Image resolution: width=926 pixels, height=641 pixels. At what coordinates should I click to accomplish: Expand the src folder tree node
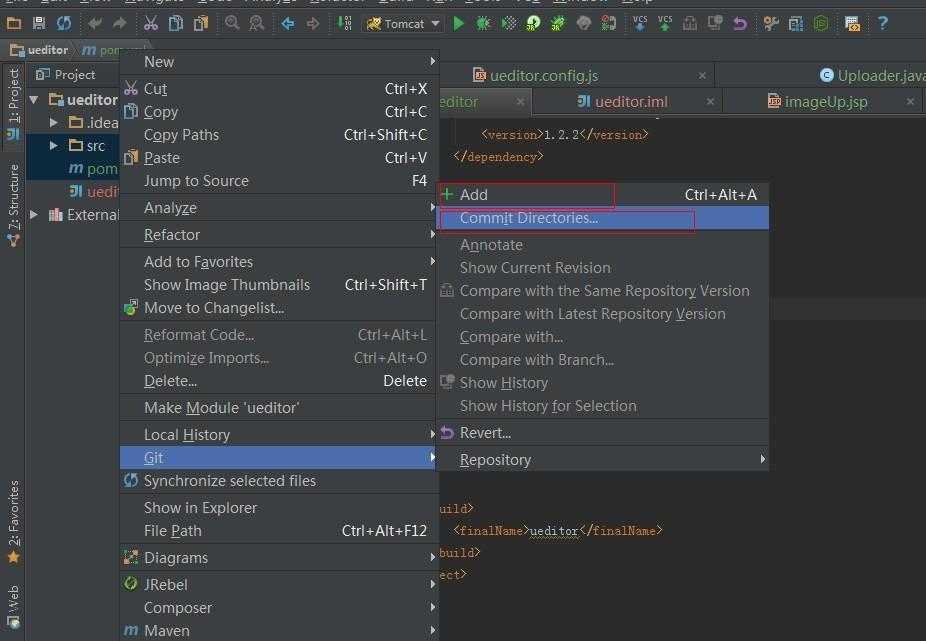tap(54, 146)
